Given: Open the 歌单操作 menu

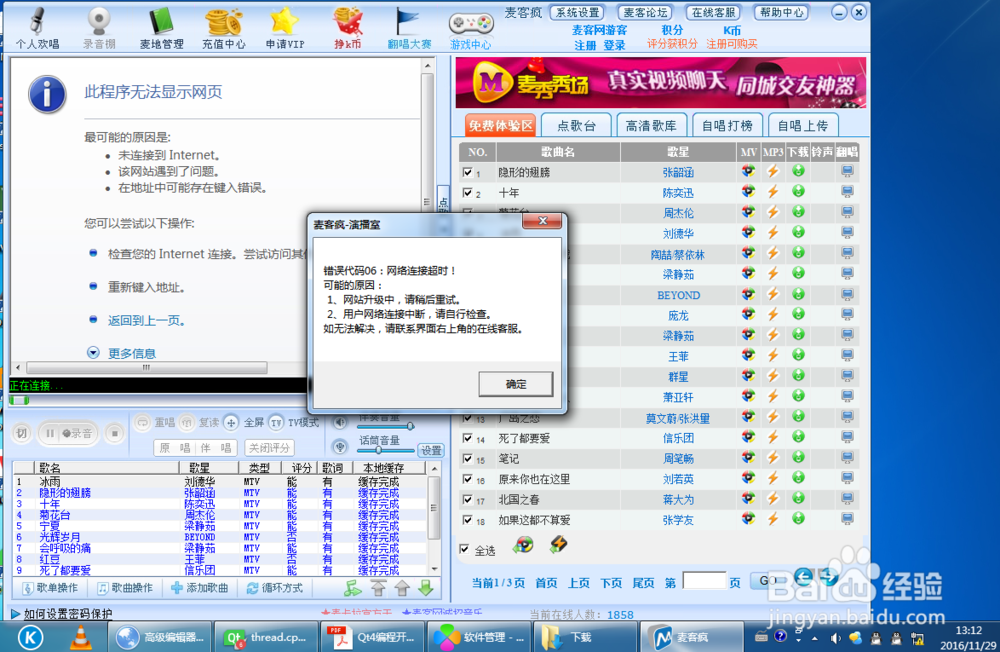Looking at the screenshot, I should [x=50, y=588].
